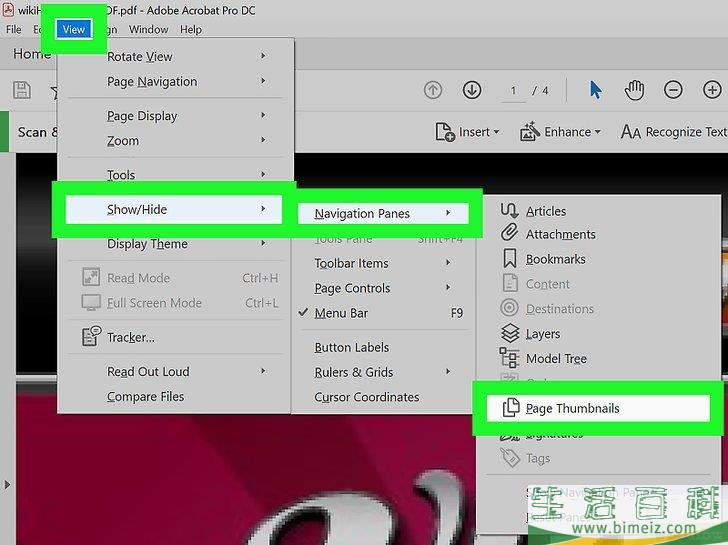
Task: Go to previous page with up arrow
Action: 433,90
